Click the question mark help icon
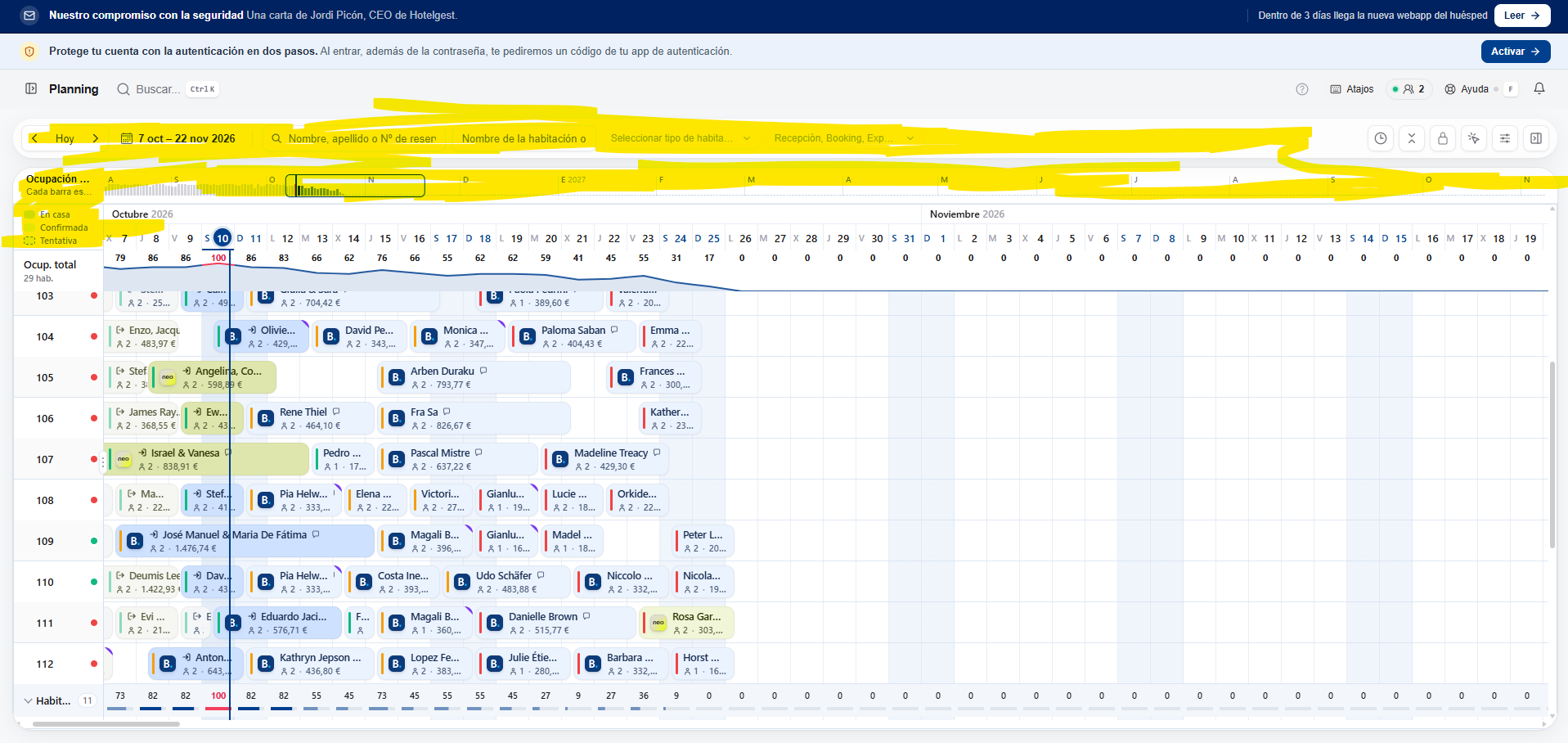The image size is (1568, 743). pyautogui.click(x=1302, y=89)
